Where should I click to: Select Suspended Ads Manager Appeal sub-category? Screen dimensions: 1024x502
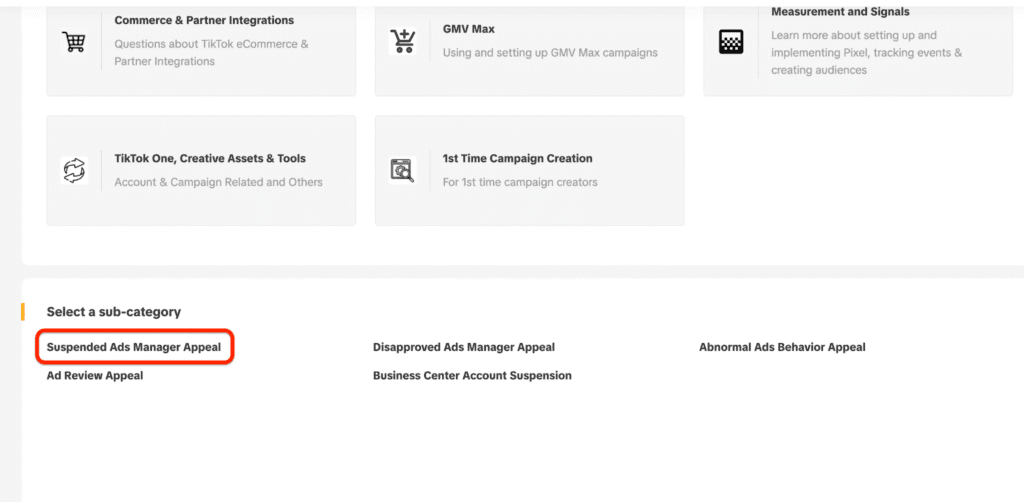click(x=134, y=347)
